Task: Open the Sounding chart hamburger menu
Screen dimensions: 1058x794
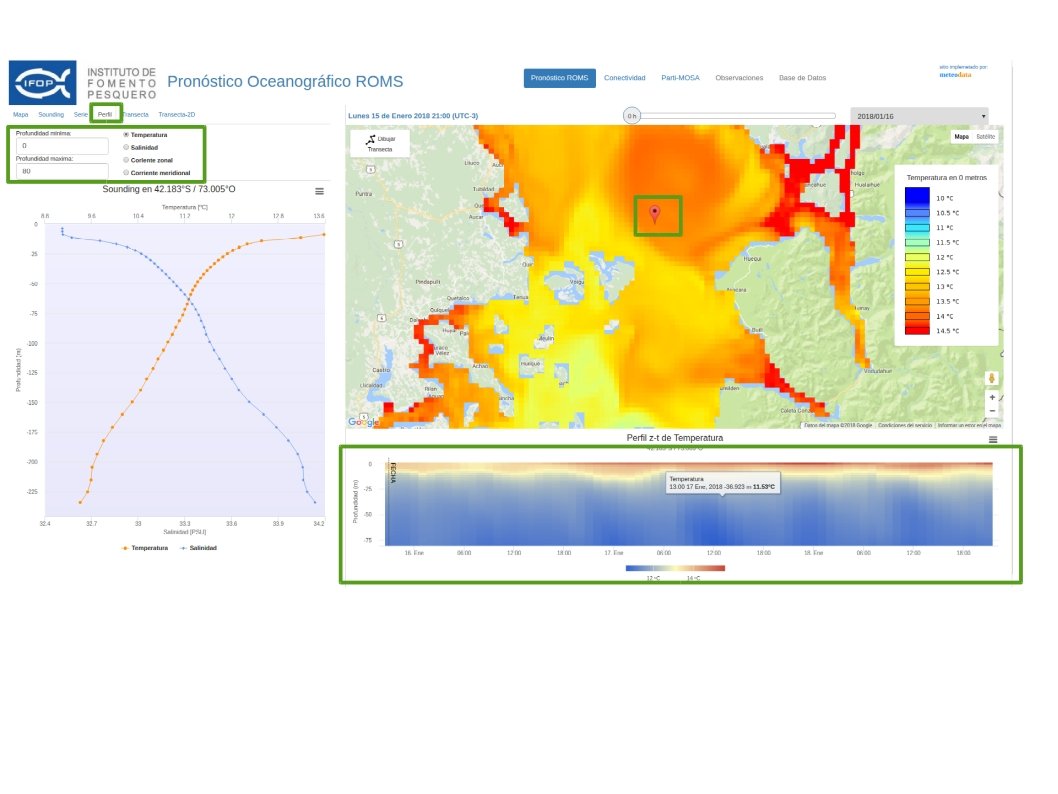Action: click(319, 191)
